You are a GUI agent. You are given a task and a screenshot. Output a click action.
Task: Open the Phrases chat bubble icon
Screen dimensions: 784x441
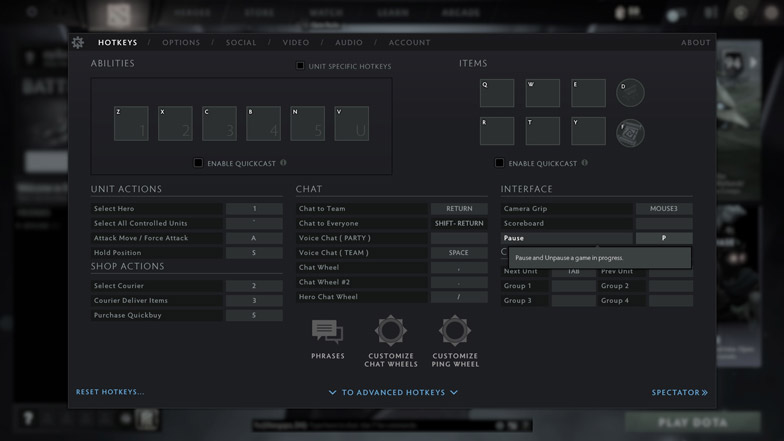click(328, 332)
